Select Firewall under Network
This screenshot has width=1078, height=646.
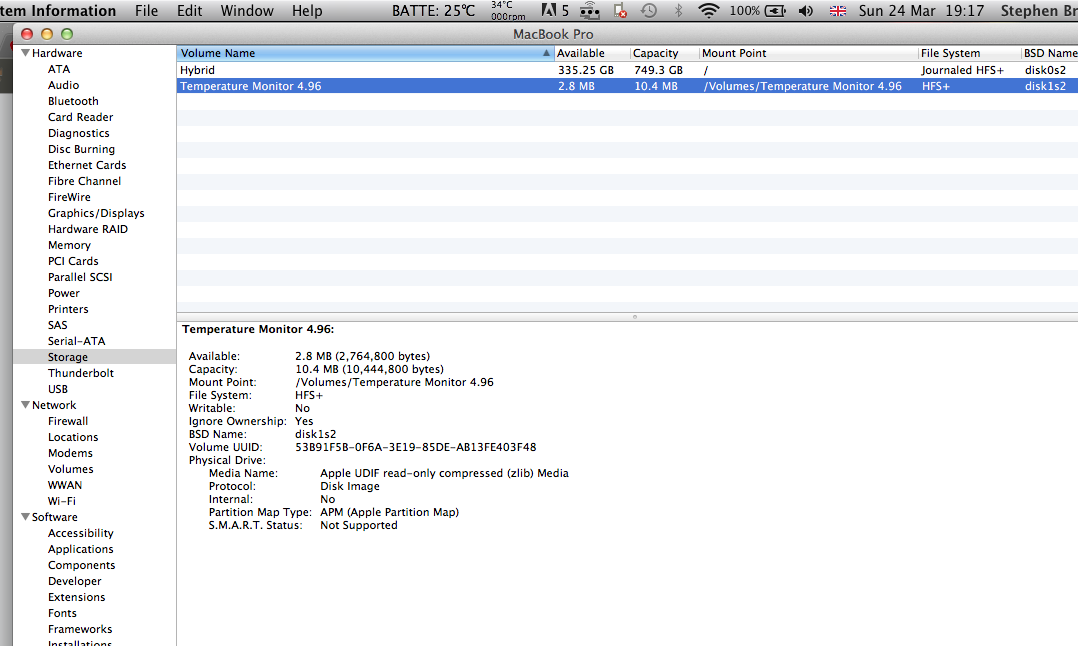pos(67,421)
